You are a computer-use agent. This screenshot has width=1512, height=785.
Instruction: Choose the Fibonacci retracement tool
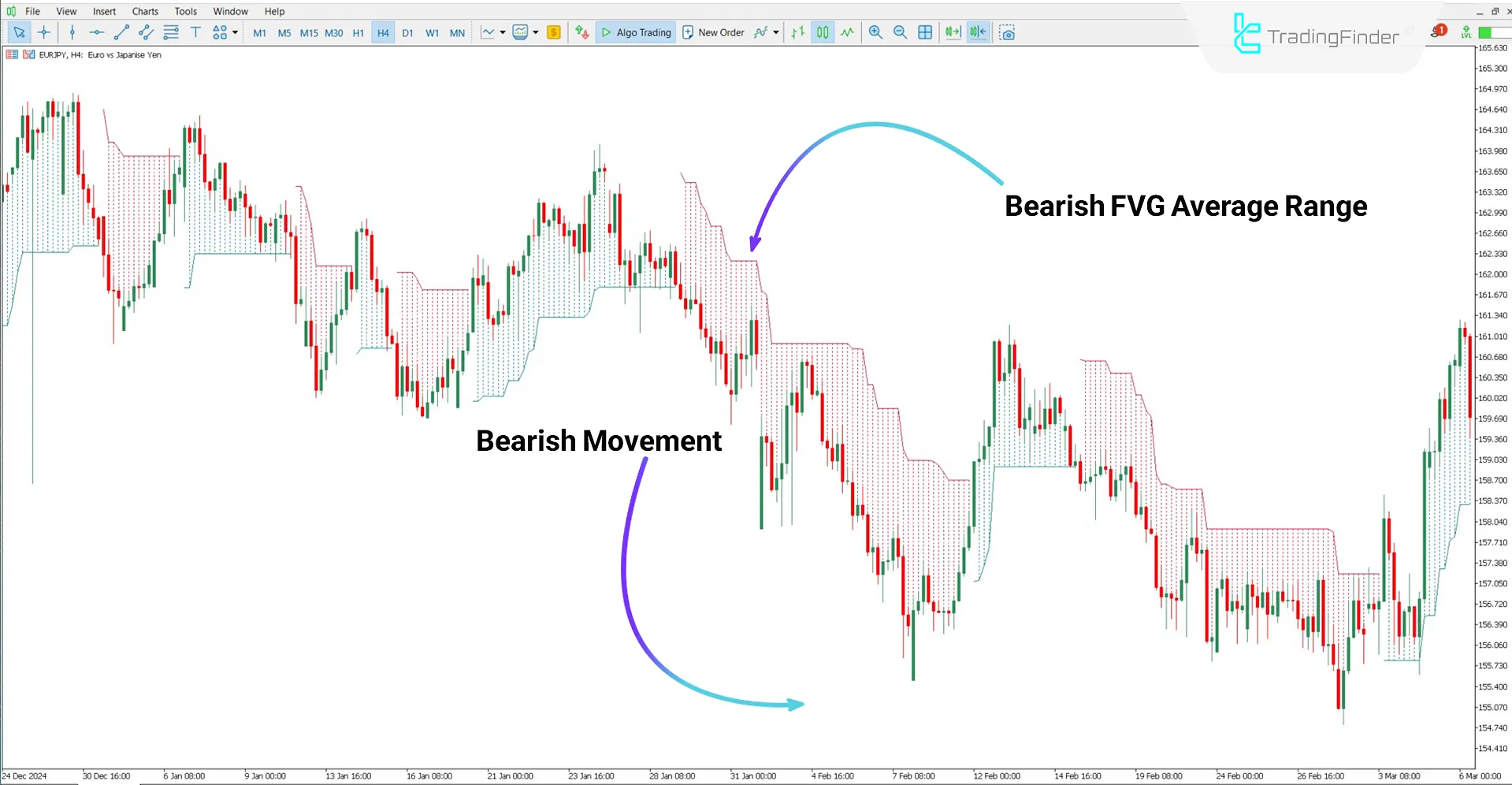(171, 32)
